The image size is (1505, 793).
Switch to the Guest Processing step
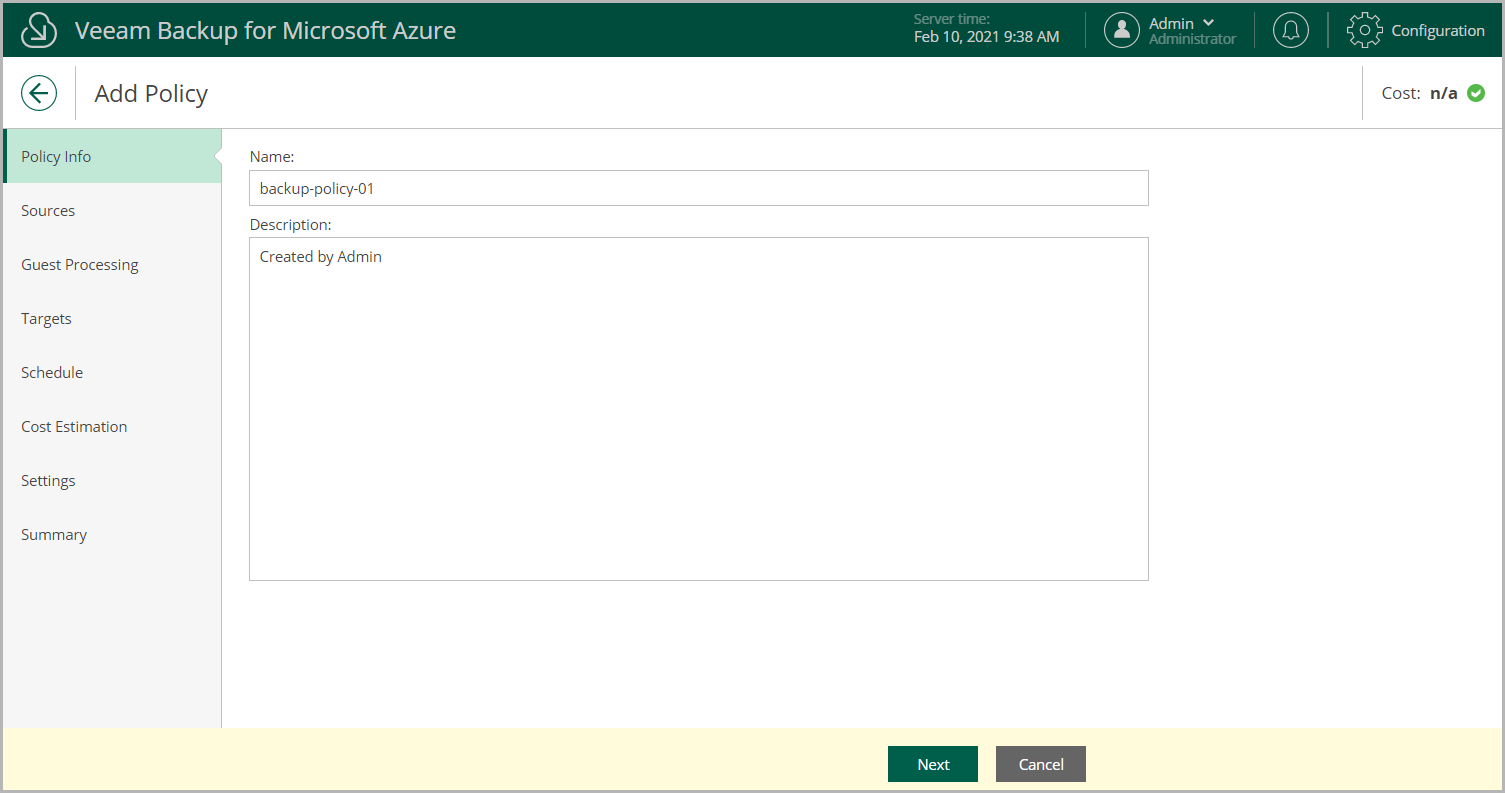(x=112, y=264)
